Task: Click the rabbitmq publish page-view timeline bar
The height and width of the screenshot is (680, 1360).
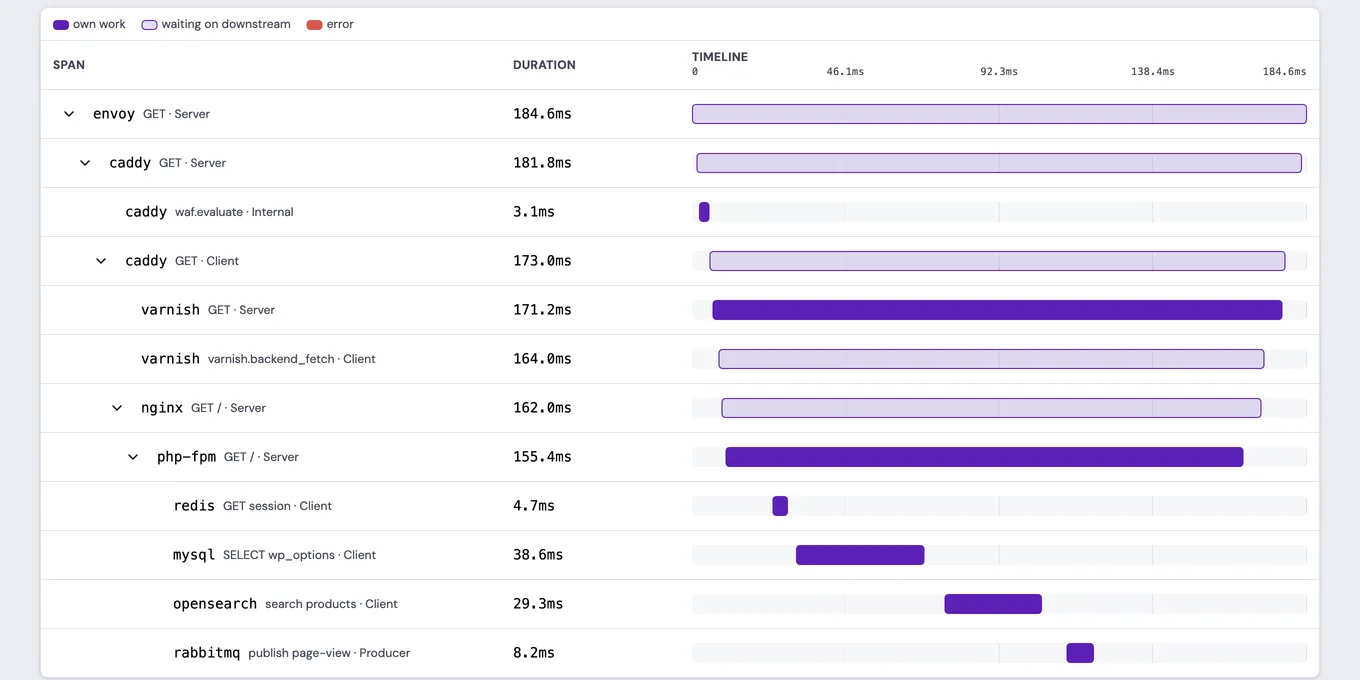Action: (x=1080, y=653)
